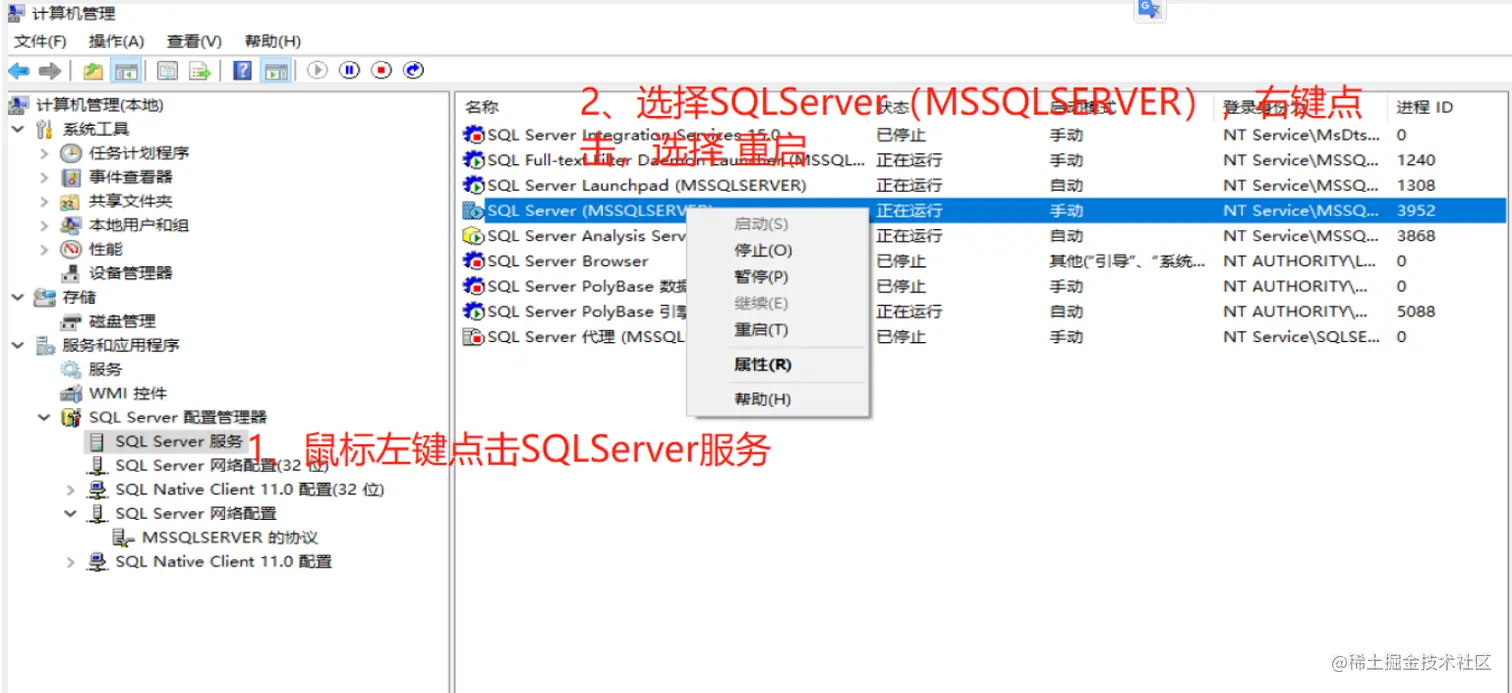Click the Export List toolbar icon
Screen dimensions: 1512x693
click(200, 70)
